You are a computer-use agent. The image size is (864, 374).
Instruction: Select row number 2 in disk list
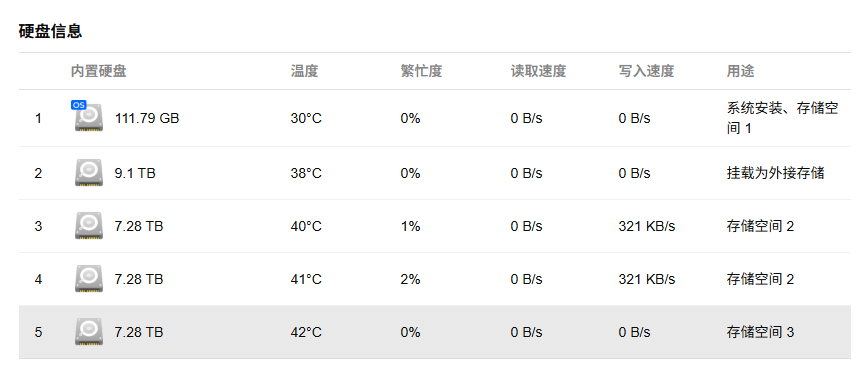click(x=38, y=173)
